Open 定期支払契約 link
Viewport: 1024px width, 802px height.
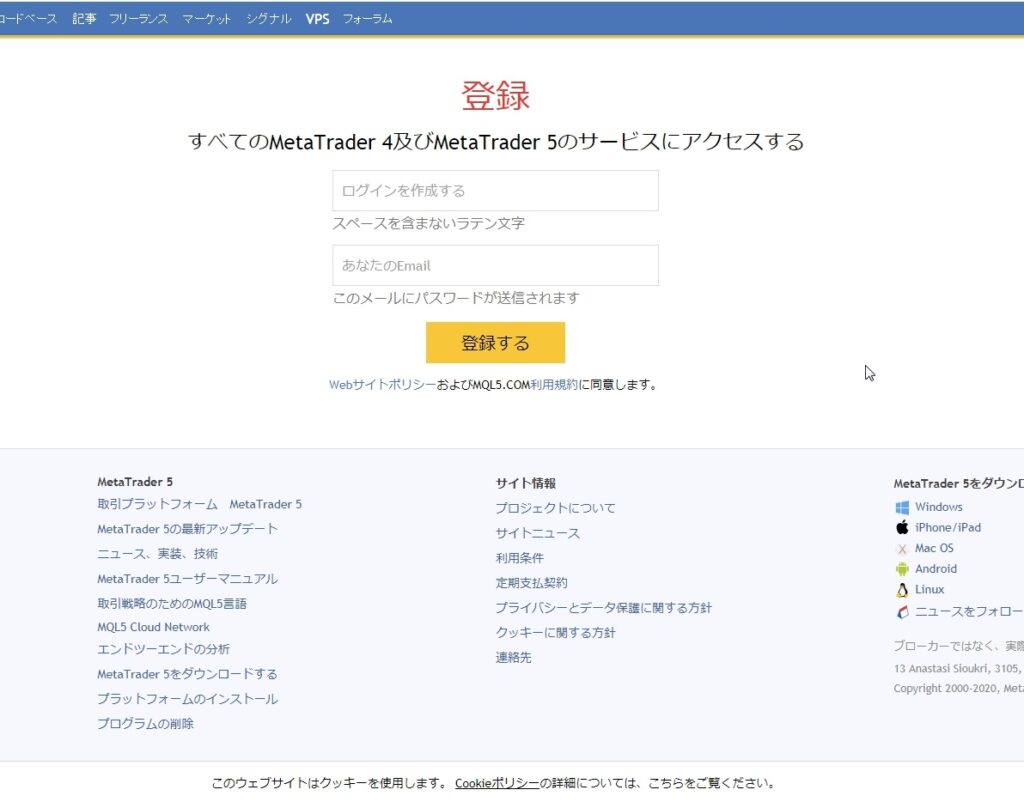(x=531, y=583)
